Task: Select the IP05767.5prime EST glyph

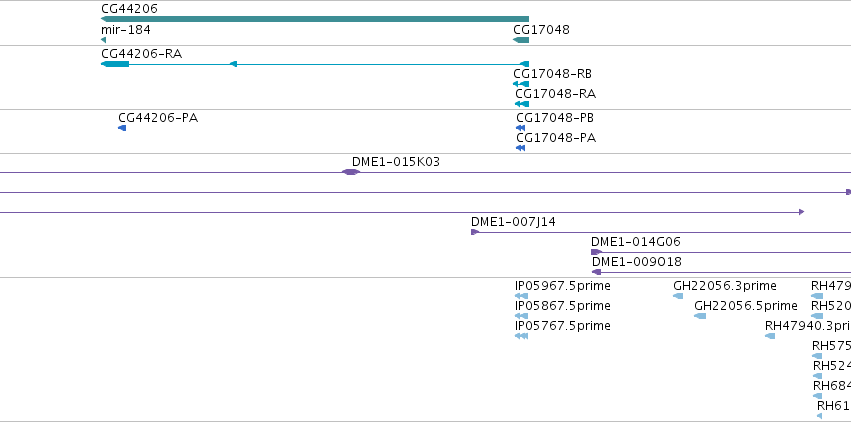Action: 521,336
